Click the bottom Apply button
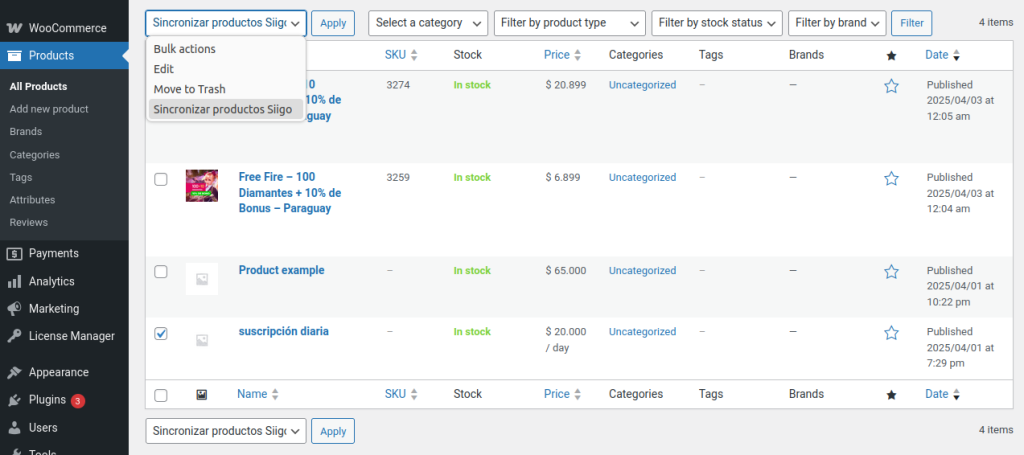The height and width of the screenshot is (455, 1024). (x=333, y=431)
